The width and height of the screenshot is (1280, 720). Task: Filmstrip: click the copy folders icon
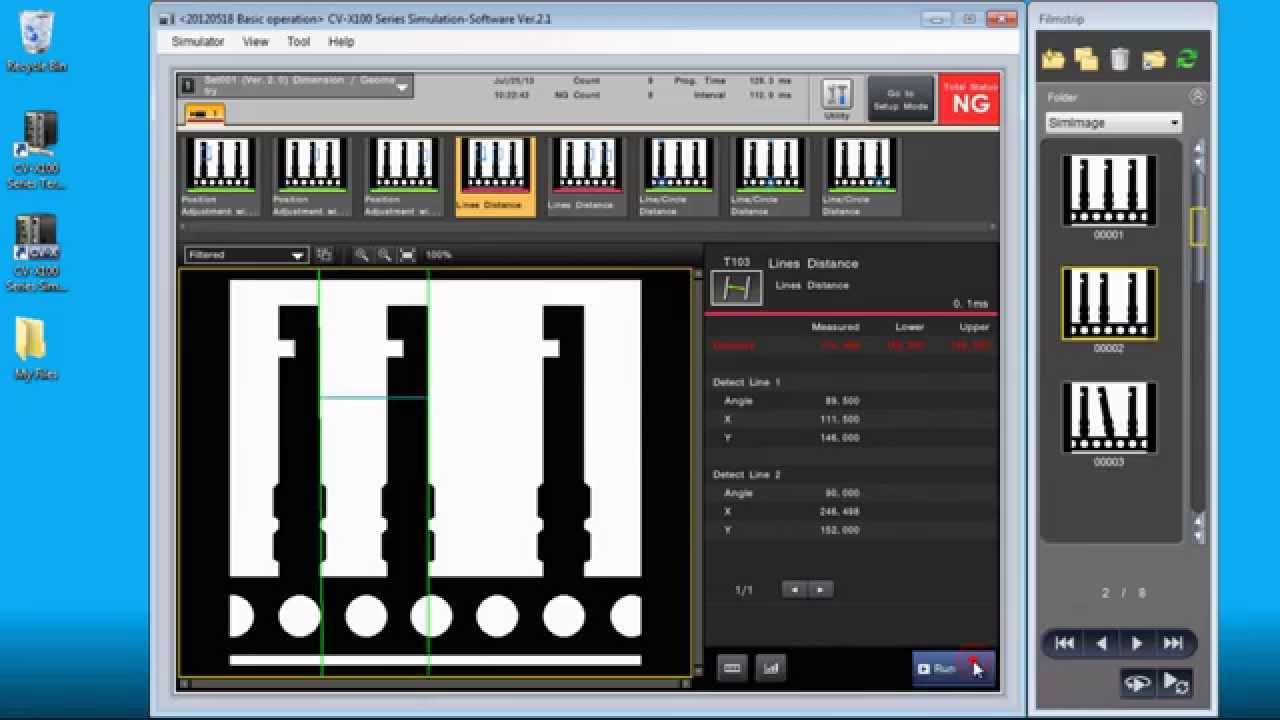[1086, 60]
